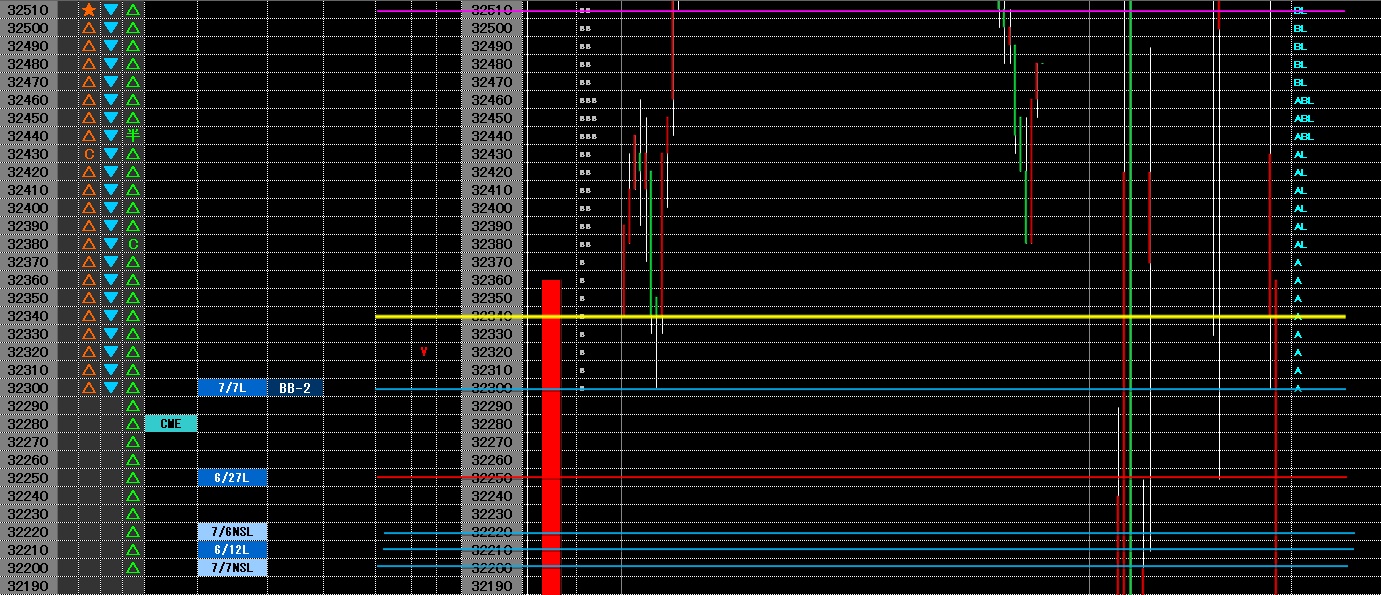1381x595 pixels.
Task: Click the small red V marker near 32320
Action: [x=424, y=352]
